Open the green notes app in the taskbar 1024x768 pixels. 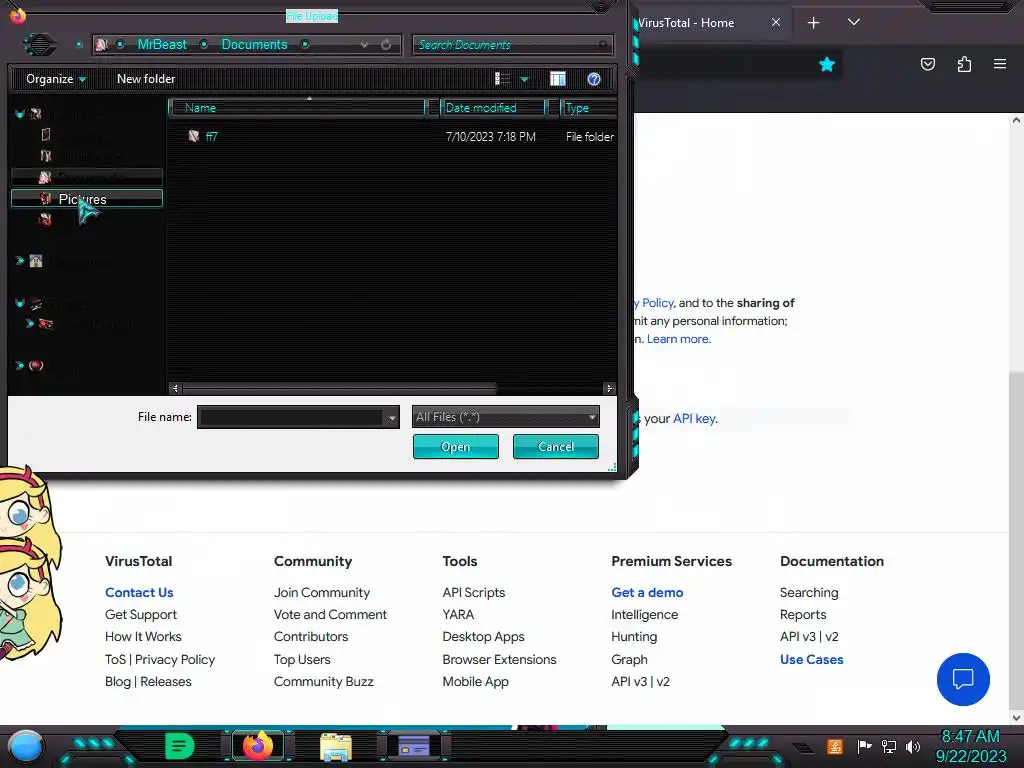click(x=180, y=746)
